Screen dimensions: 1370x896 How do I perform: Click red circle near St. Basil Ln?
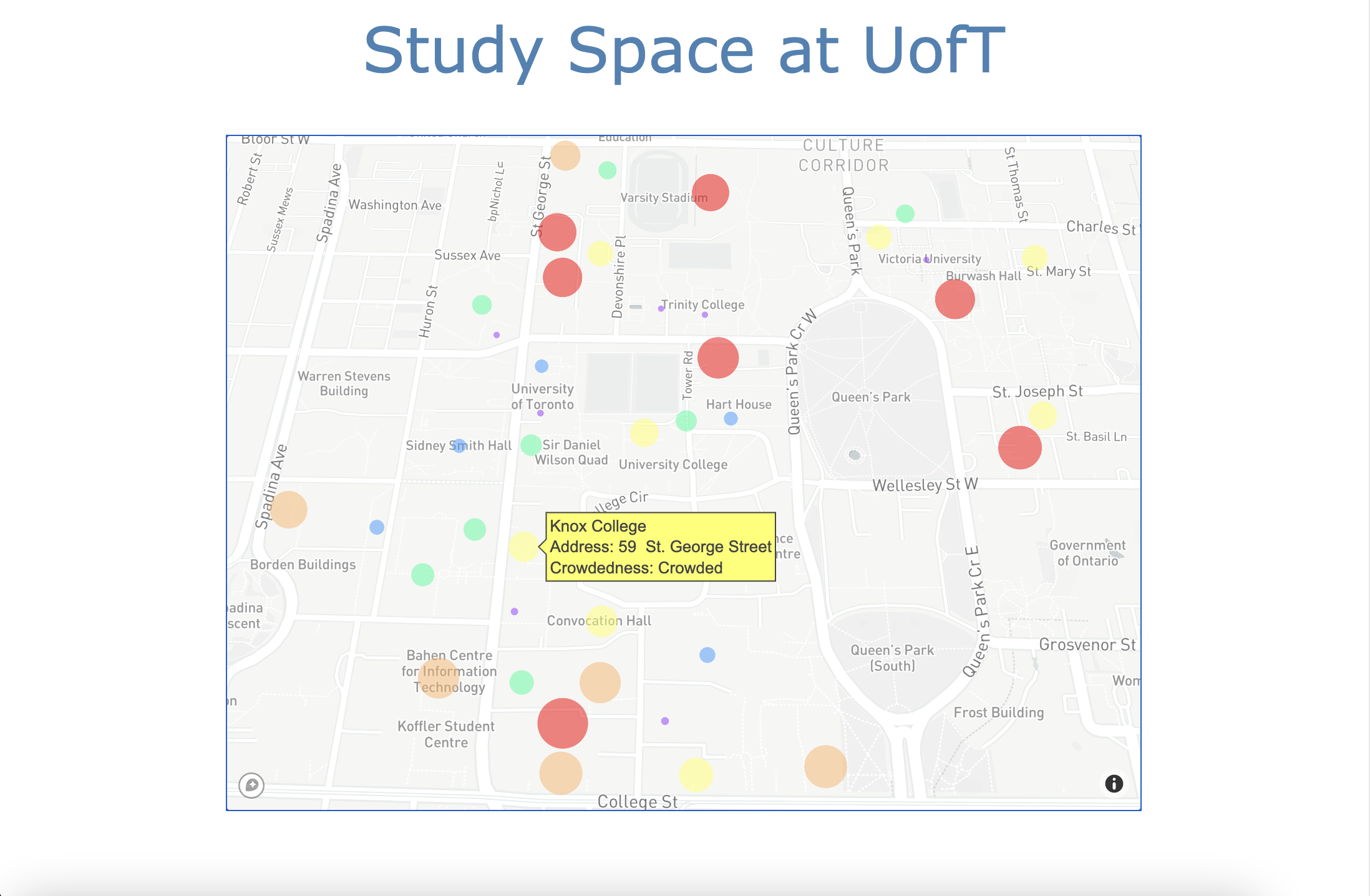(1019, 447)
